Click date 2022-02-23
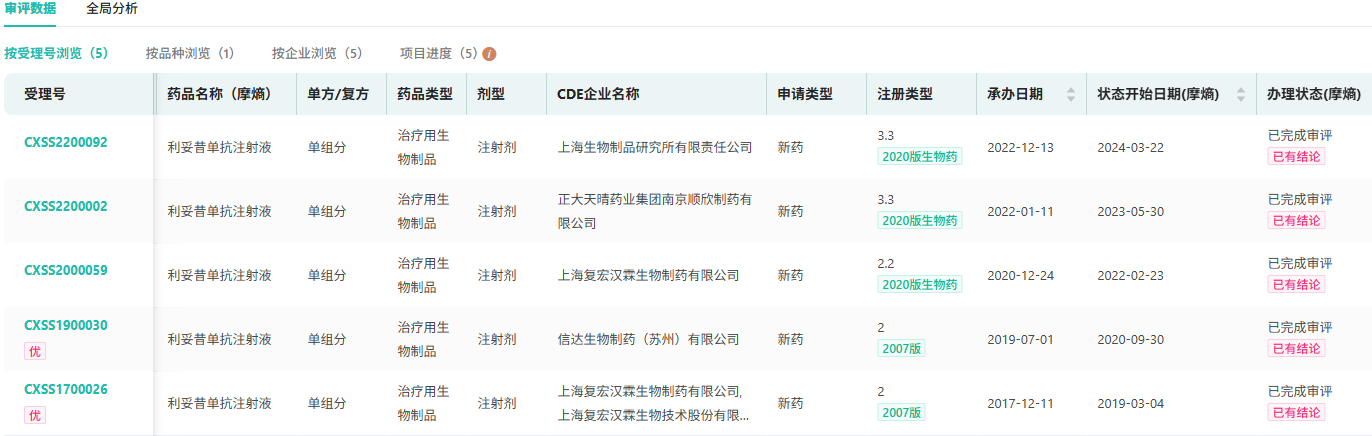The width and height of the screenshot is (1372, 436). coord(1130,275)
